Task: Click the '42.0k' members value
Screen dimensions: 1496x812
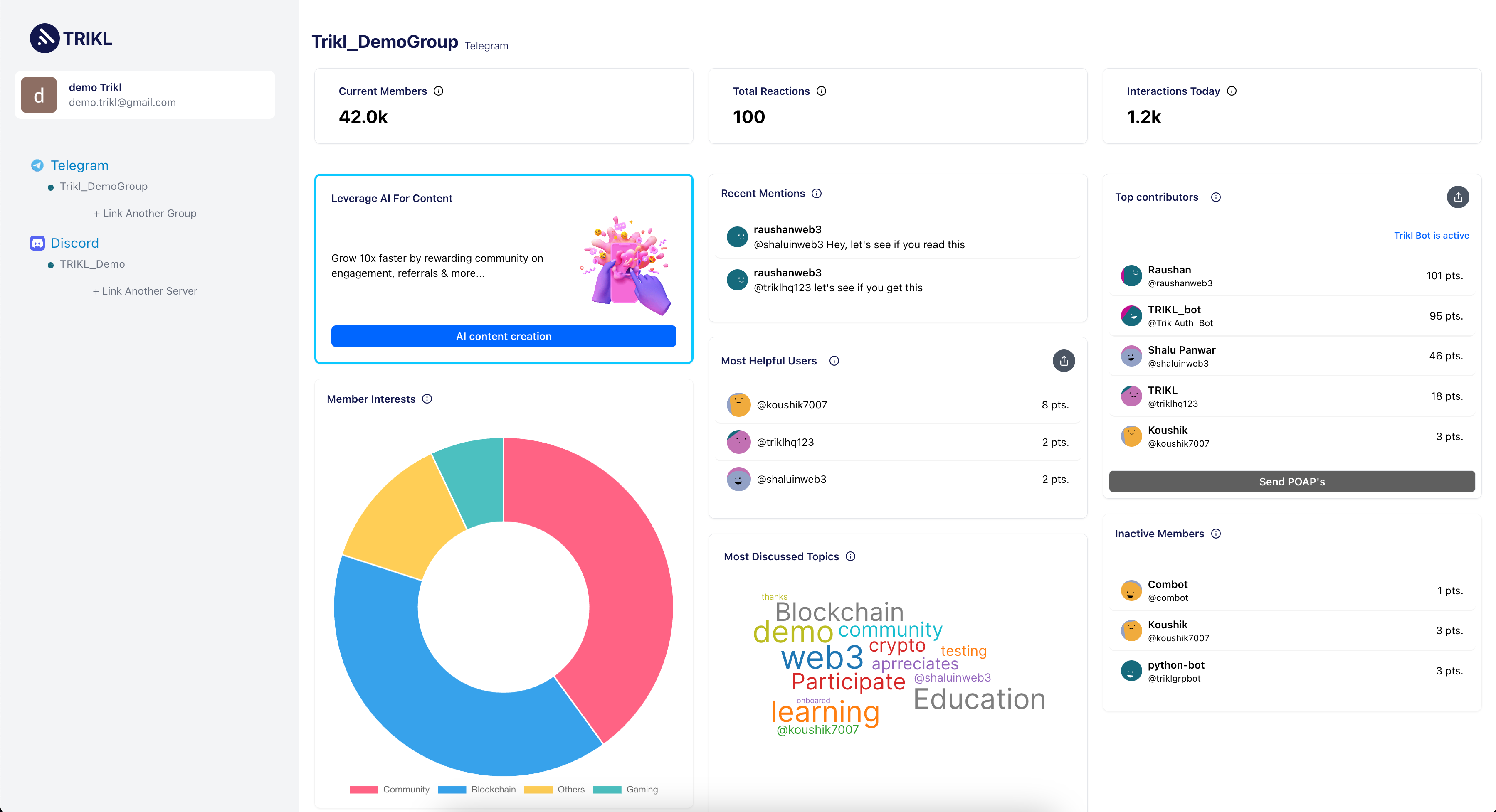Action: [363, 117]
